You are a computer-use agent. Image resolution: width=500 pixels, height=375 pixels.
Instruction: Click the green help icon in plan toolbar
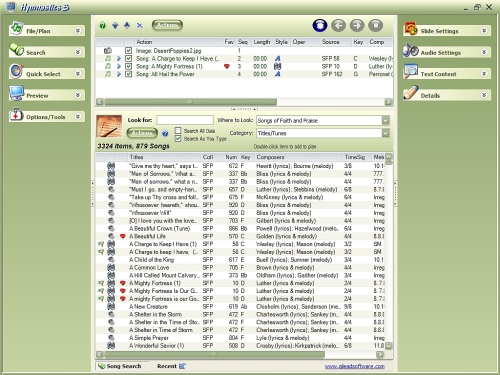[x=103, y=26]
